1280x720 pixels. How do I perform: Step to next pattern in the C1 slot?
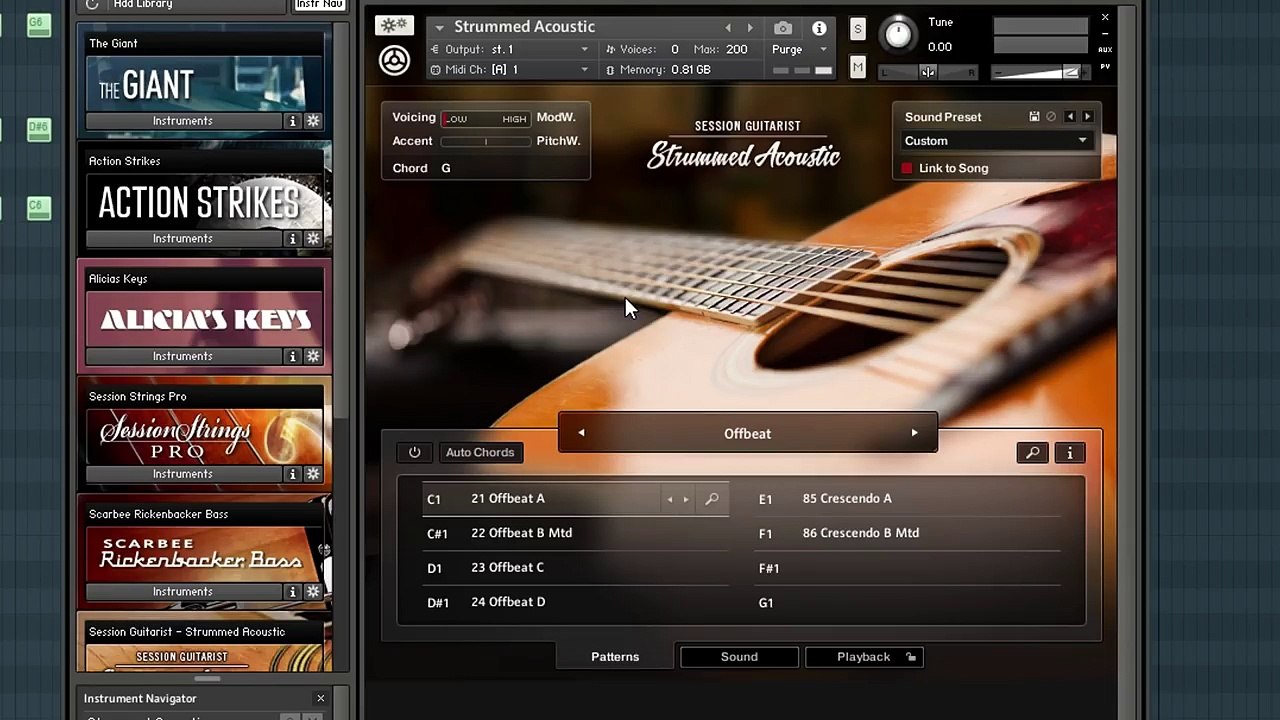click(x=686, y=499)
